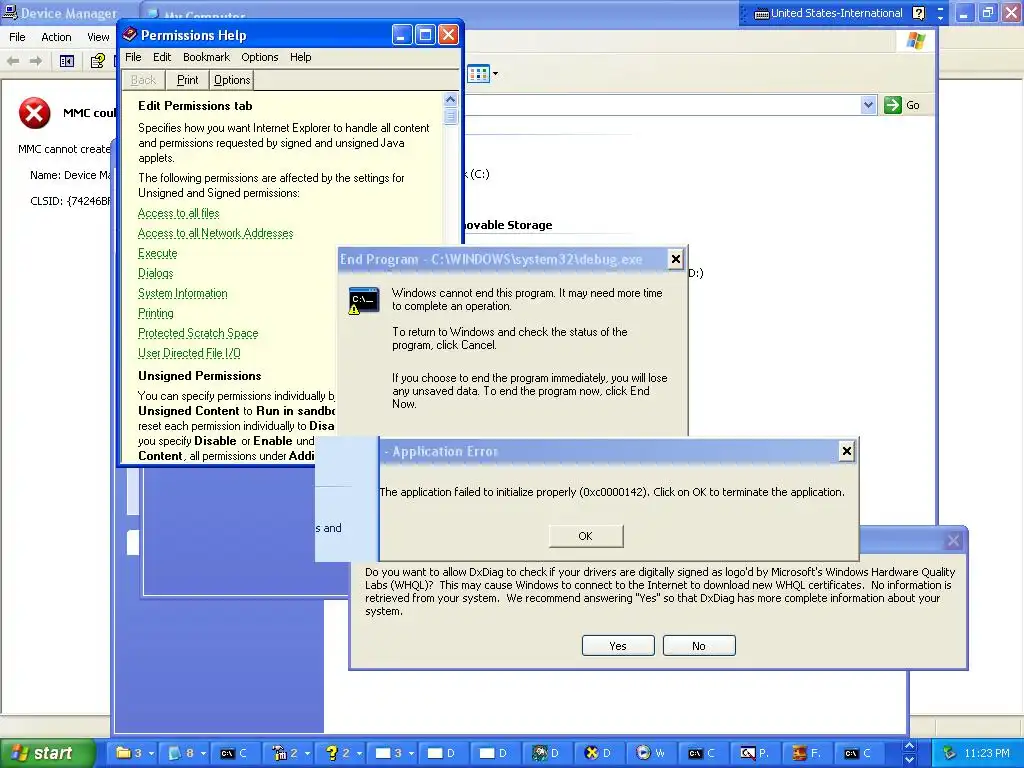The image size is (1024, 768).
Task: Open Help menu in Permissions Help
Action: coord(300,57)
